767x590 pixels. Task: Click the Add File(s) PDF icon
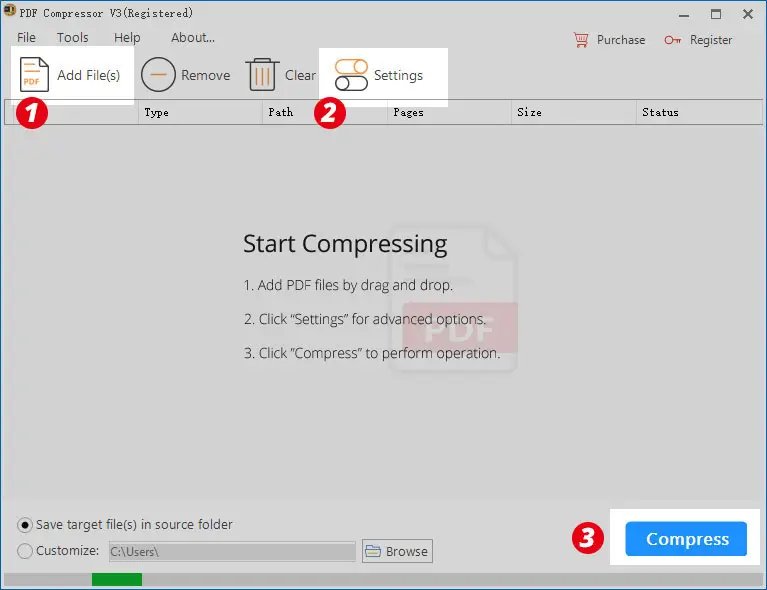pos(34,74)
